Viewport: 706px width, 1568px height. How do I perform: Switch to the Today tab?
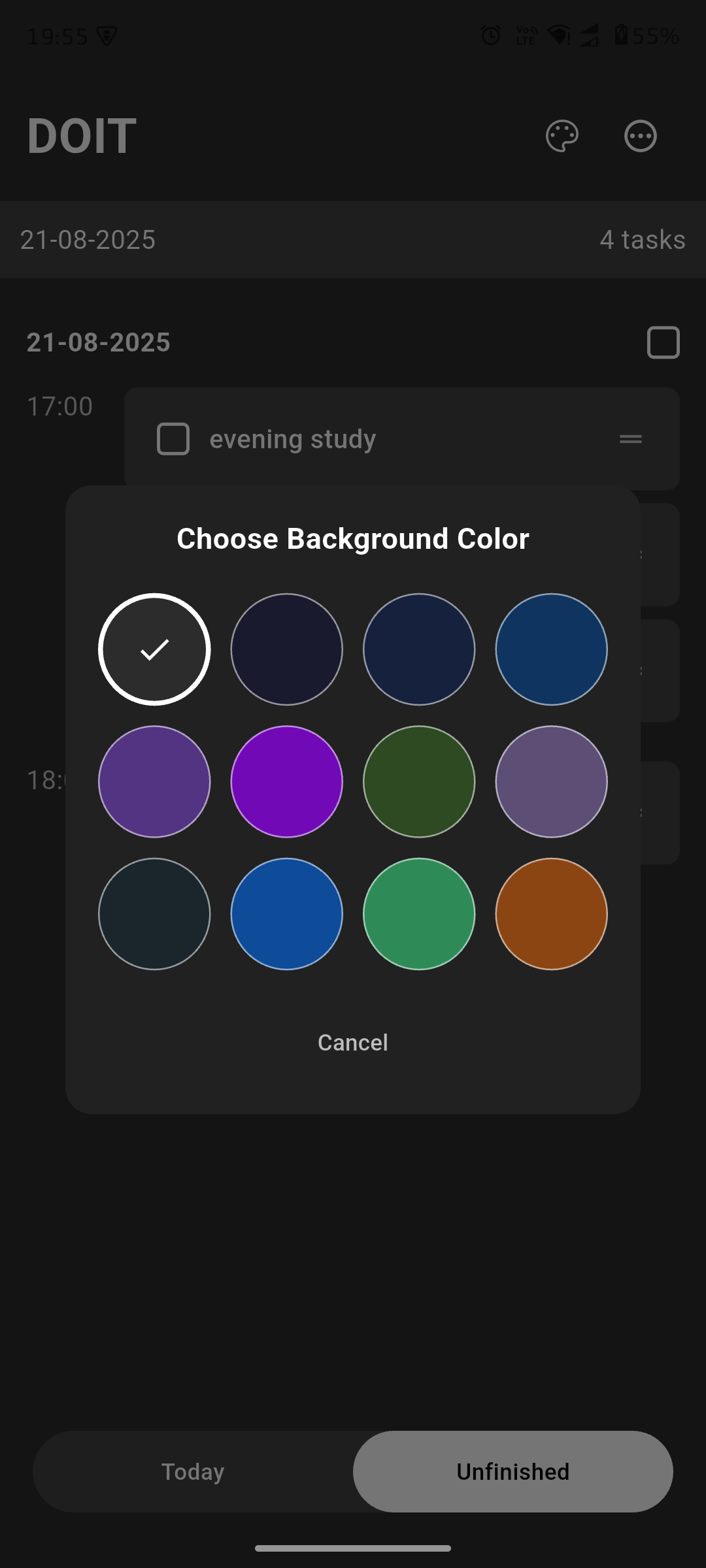[x=193, y=1471]
